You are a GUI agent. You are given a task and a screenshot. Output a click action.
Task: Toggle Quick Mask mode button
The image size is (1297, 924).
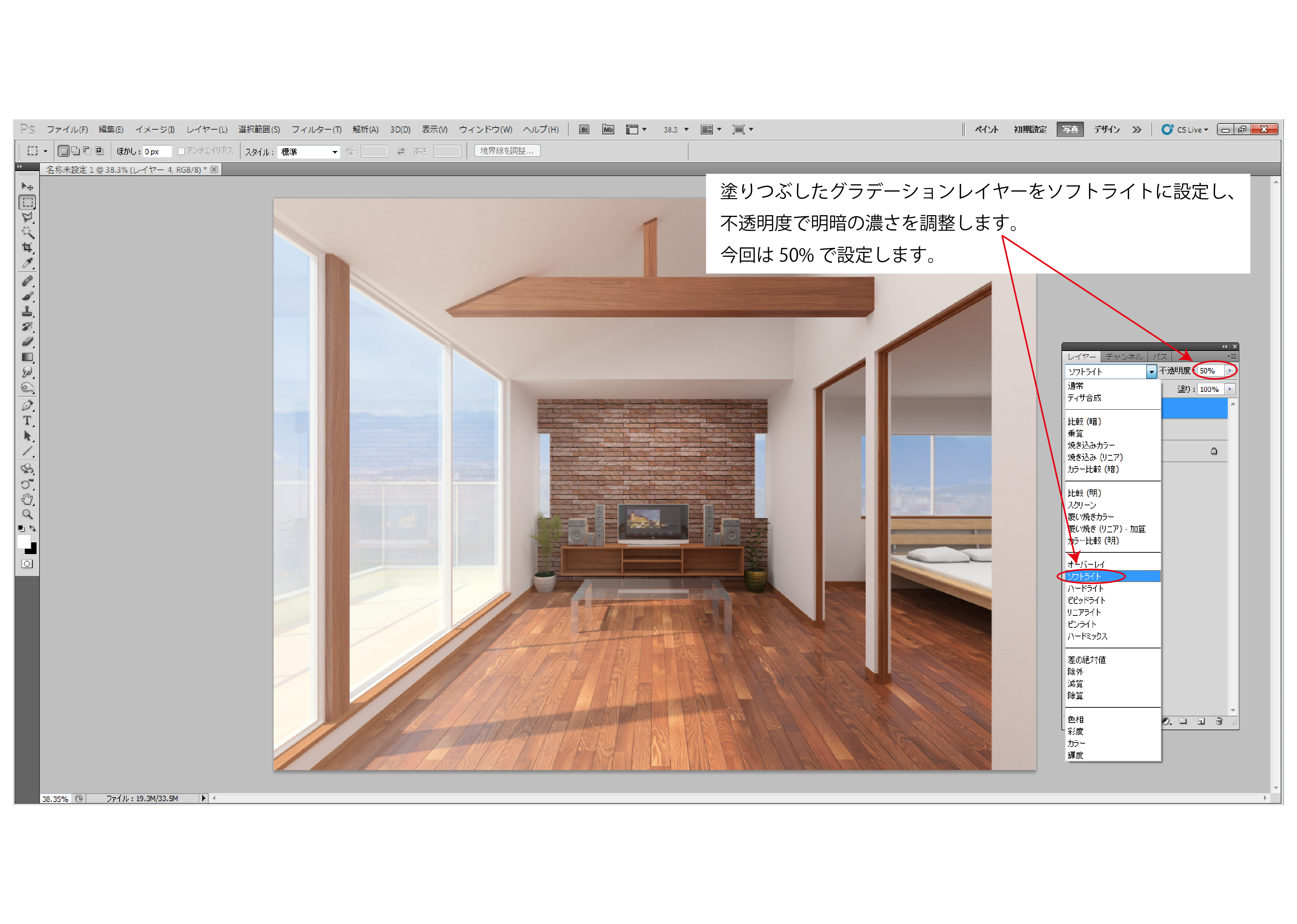27,564
